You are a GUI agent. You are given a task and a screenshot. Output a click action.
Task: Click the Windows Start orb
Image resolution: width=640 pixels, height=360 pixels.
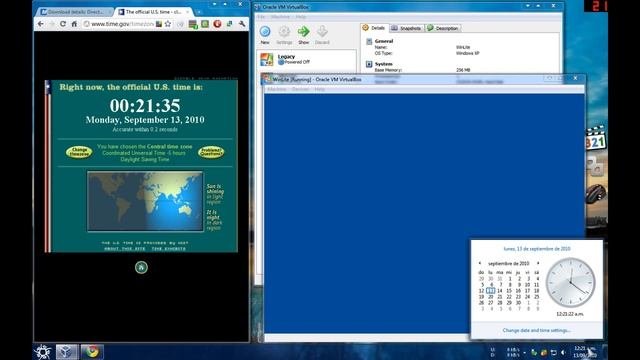[x=43, y=352]
